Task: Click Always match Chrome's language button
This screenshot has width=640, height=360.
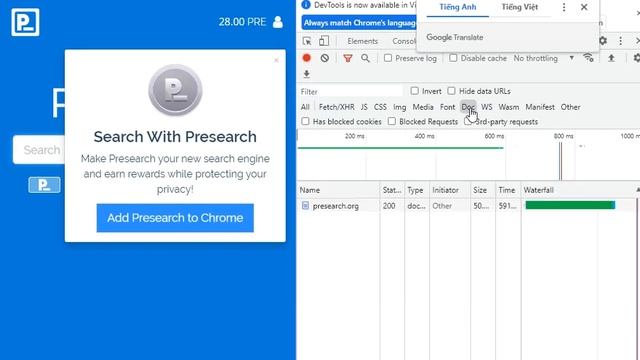Action: pos(359,23)
